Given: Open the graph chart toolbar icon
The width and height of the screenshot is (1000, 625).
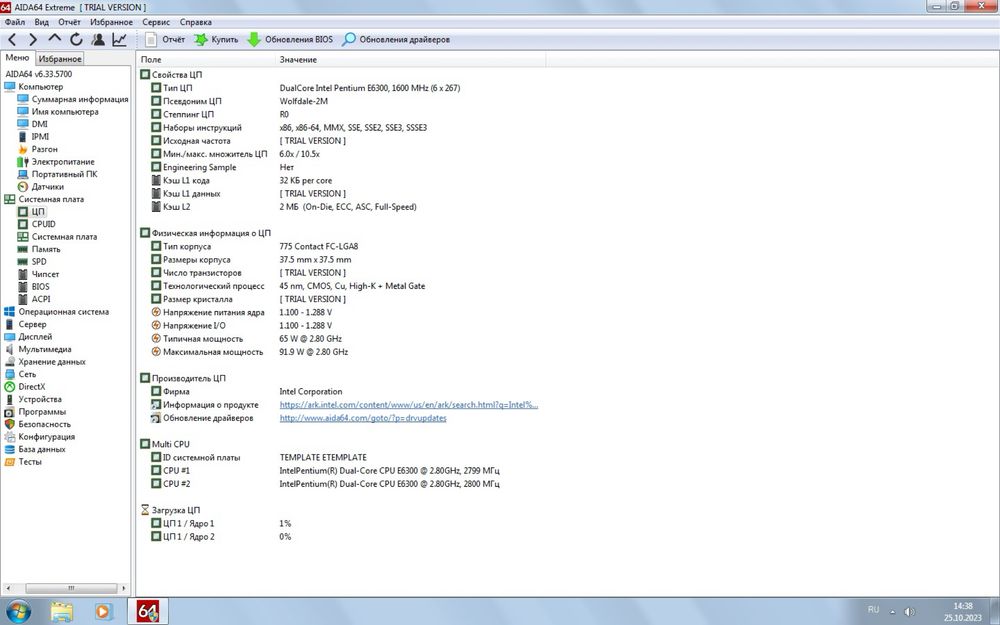Looking at the screenshot, I should click(x=119, y=40).
